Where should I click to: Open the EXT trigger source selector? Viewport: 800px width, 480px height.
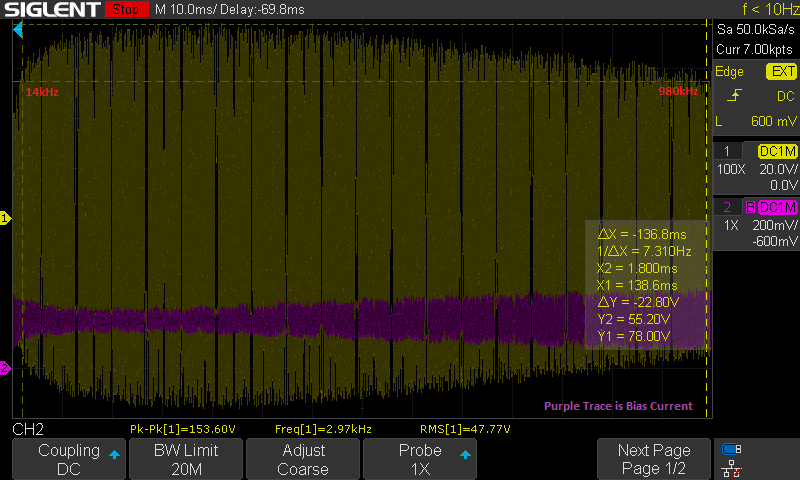pos(780,72)
